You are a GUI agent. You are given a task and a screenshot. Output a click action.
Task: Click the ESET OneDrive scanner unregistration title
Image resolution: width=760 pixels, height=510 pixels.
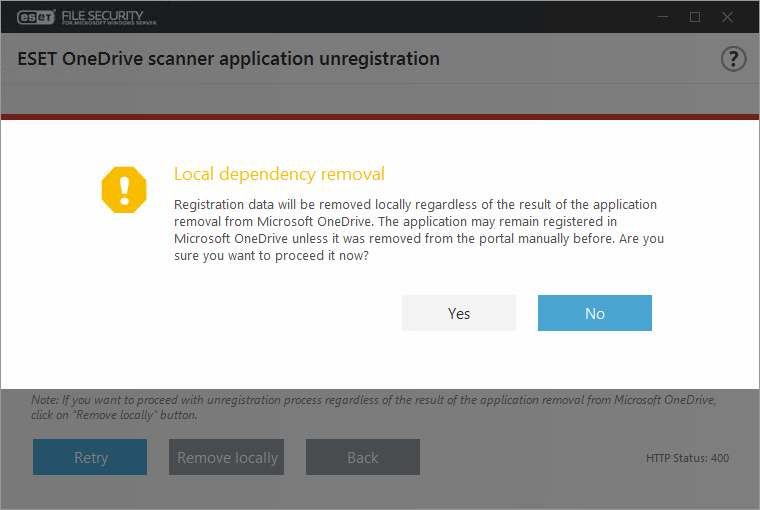(229, 59)
